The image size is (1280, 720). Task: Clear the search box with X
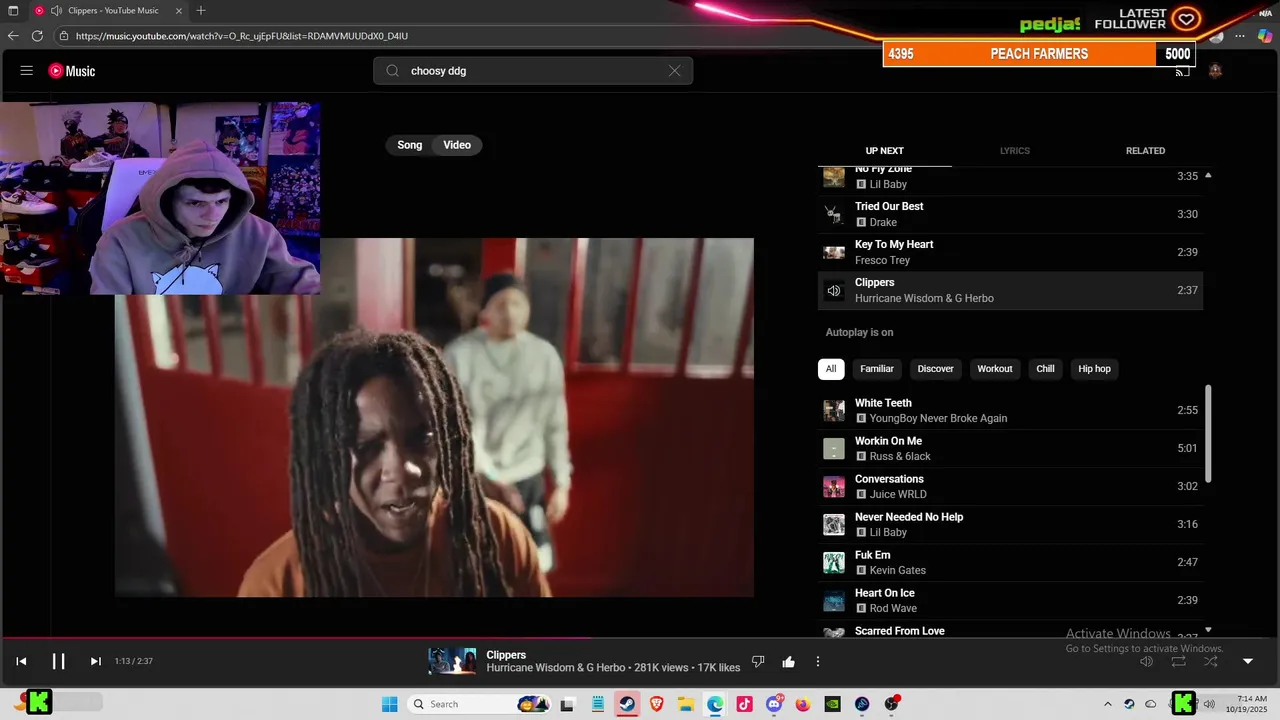[x=674, y=71]
